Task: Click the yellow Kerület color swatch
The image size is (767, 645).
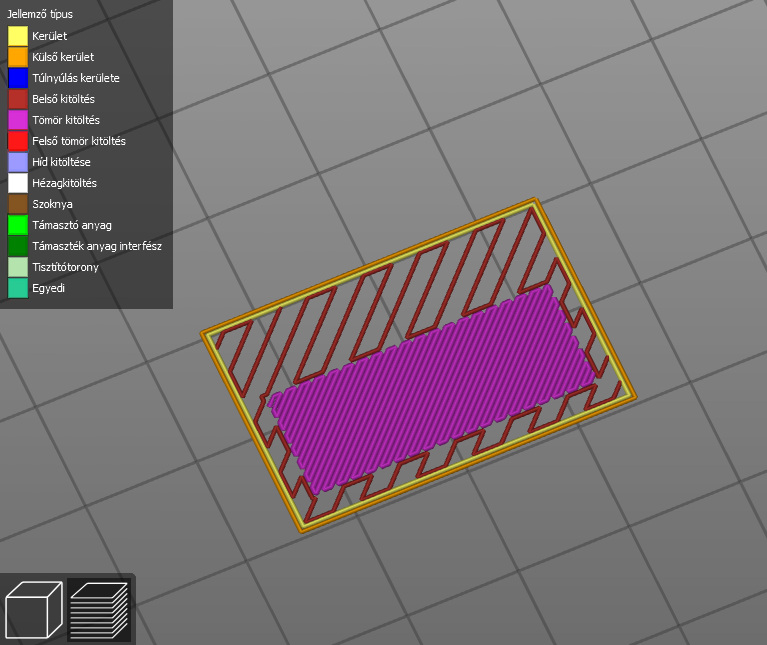Action: 18,36
